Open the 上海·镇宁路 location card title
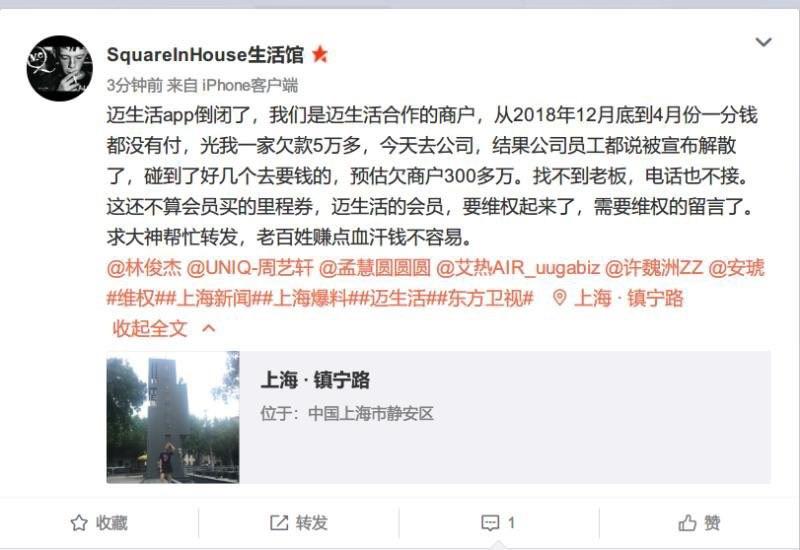 point(315,380)
